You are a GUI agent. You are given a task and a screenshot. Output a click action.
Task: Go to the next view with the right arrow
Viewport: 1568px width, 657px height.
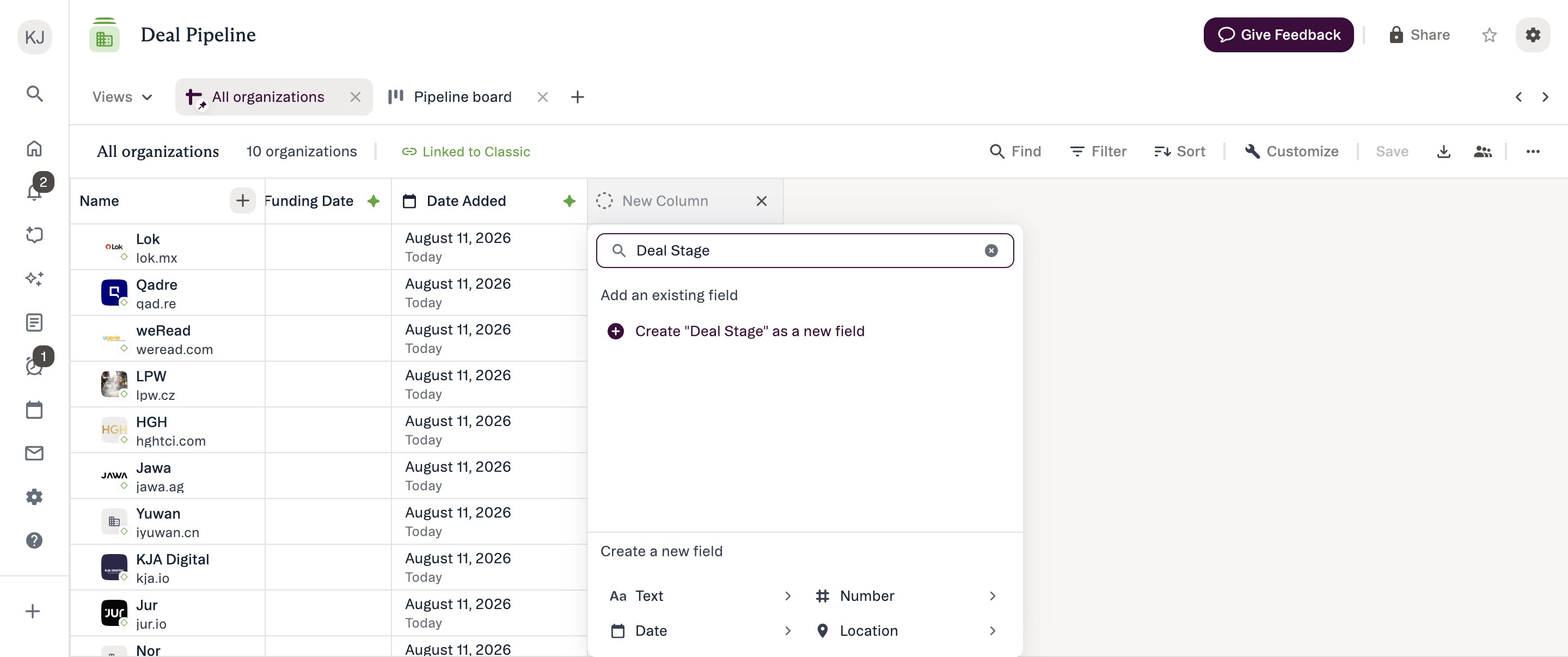point(1545,98)
